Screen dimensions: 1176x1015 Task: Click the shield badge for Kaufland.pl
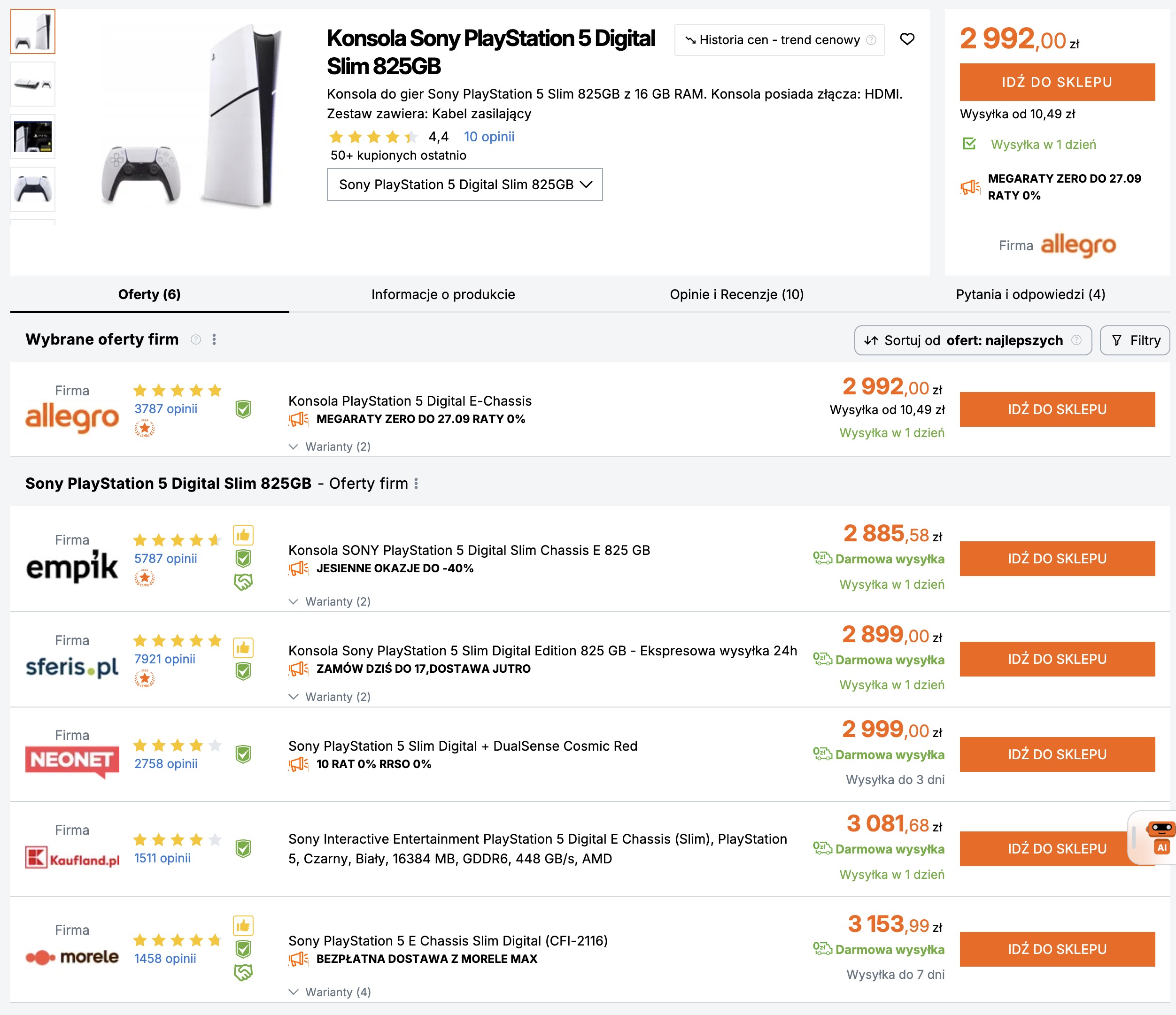(x=243, y=849)
